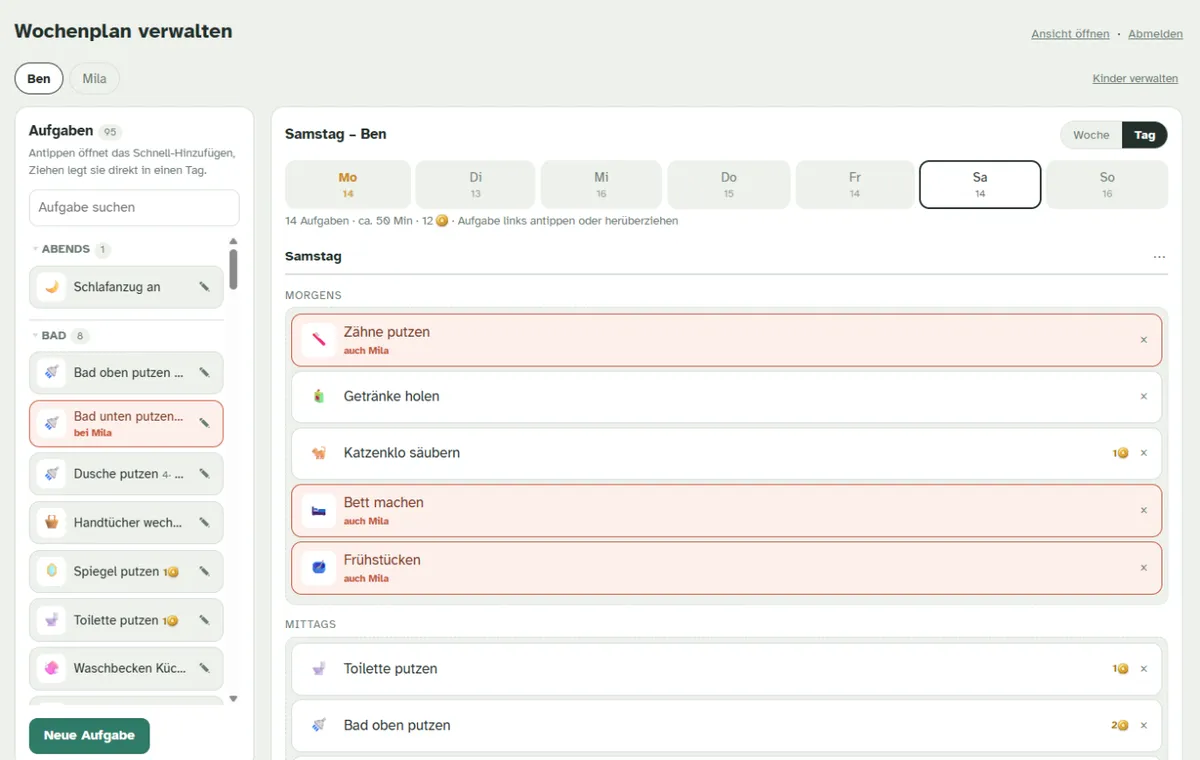Click the scrollbar thumb in the Aufgaben list
Viewport: 1200px width, 760px height.
[x=233, y=269]
